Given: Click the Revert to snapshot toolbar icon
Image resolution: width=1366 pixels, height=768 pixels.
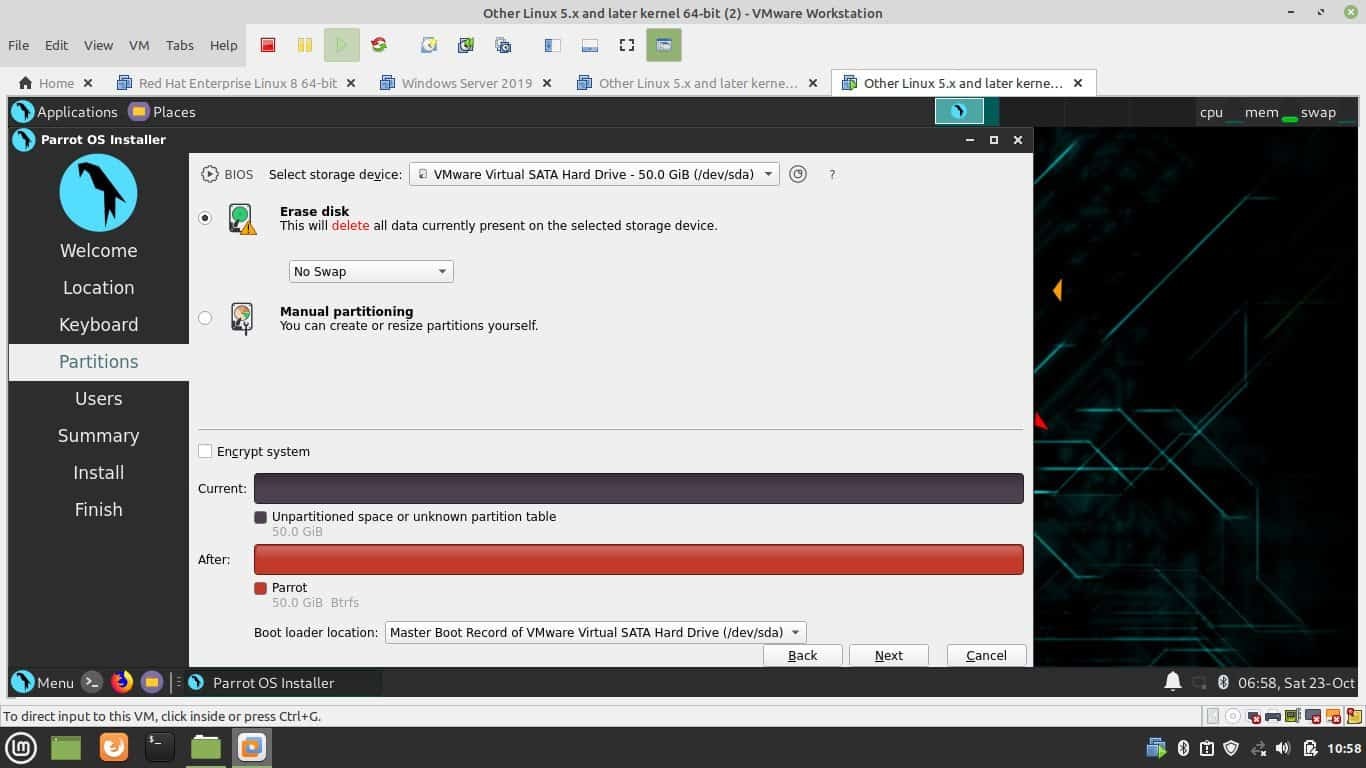Looking at the screenshot, I should click(x=466, y=45).
